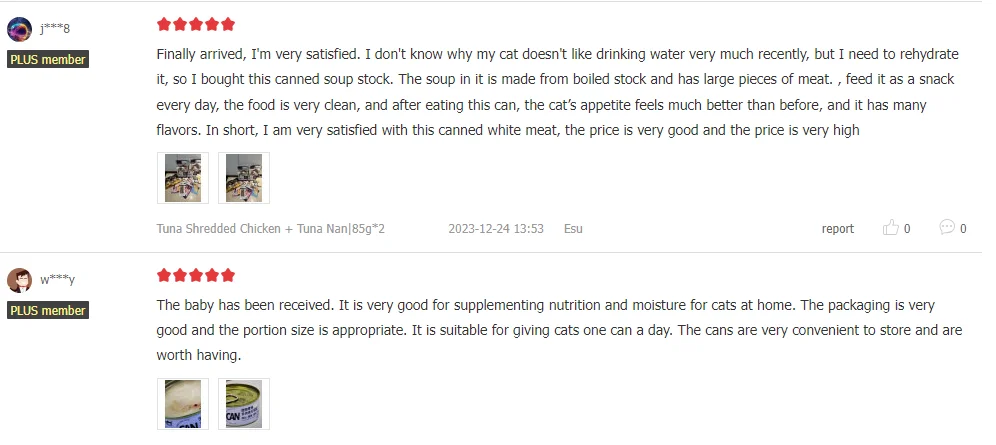
Task: Open second photo in j***8's review
Action: [244, 178]
